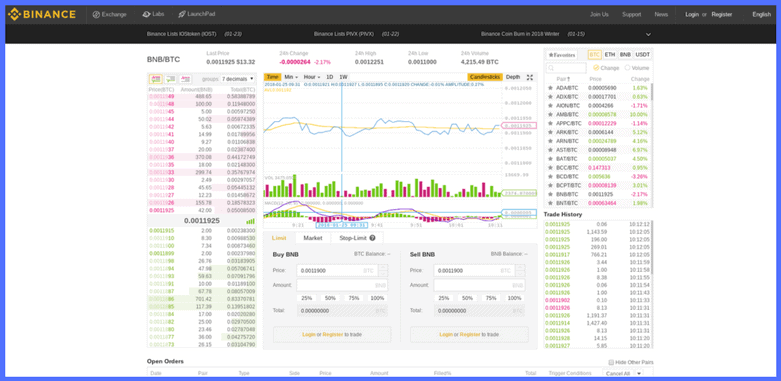781x381 pixels.
Task: Select the BNB market tab
Action: pyautogui.click(x=625, y=55)
